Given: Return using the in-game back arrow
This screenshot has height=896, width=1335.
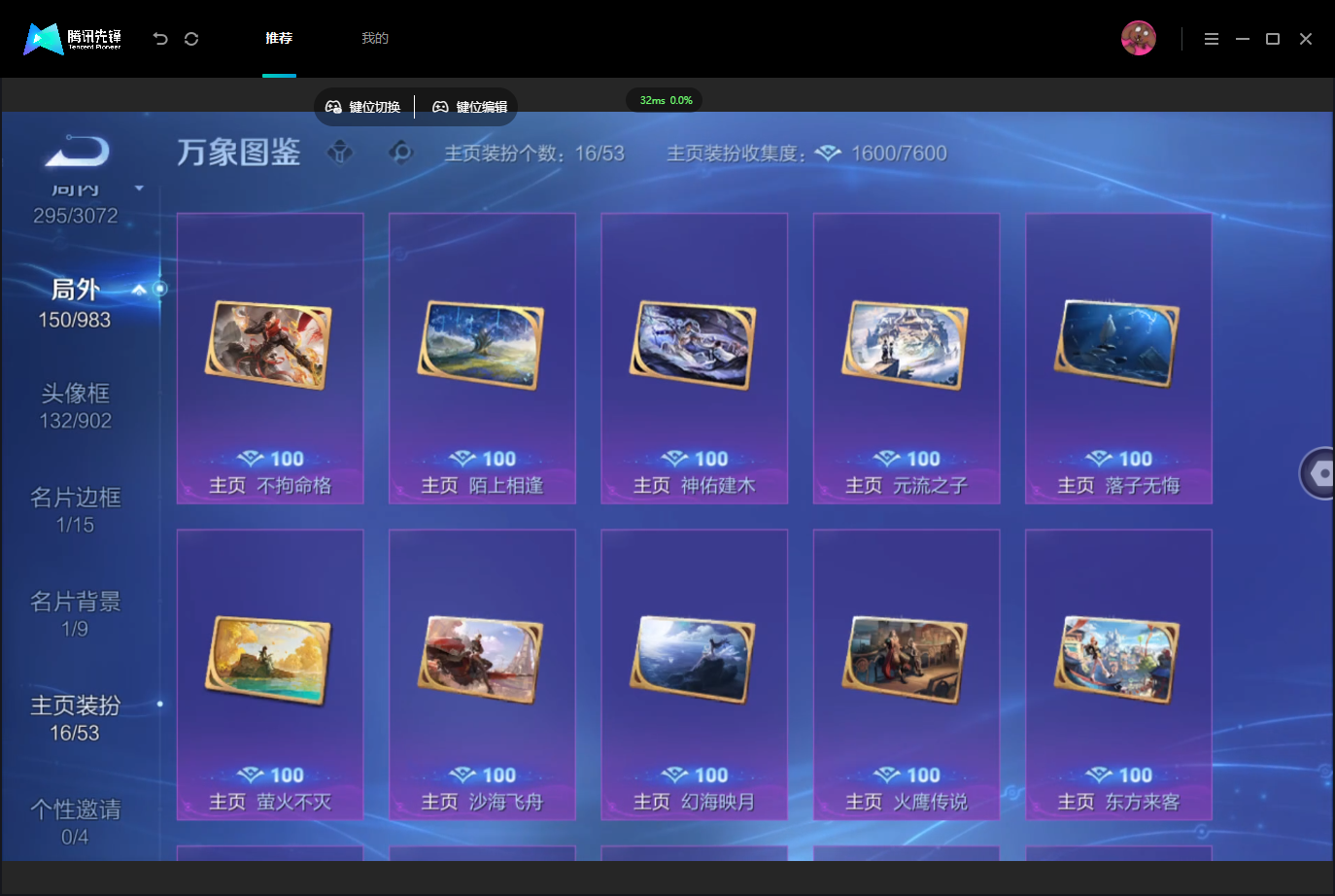Looking at the screenshot, I should tap(77, 152).
